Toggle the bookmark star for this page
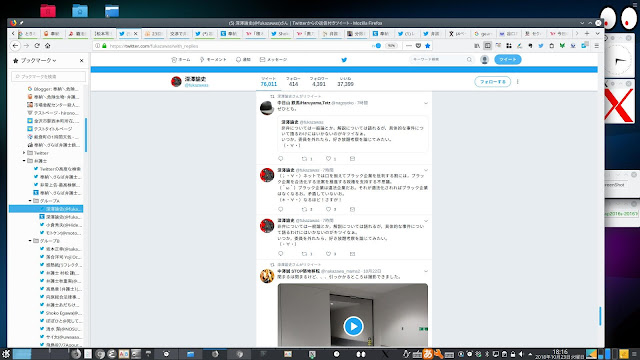 [427, 46]
